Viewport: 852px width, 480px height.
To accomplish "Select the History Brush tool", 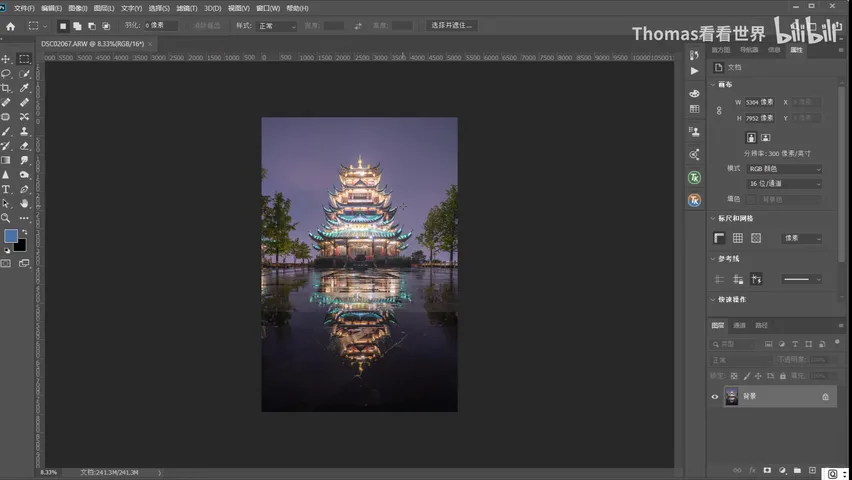I will click(6, 146).
